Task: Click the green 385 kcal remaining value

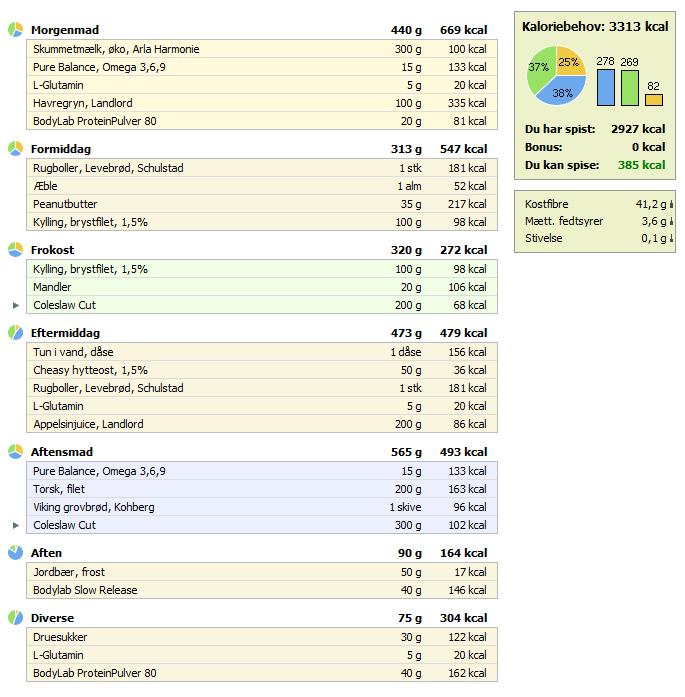Action: pyautogui.click(x=641, y=165)
